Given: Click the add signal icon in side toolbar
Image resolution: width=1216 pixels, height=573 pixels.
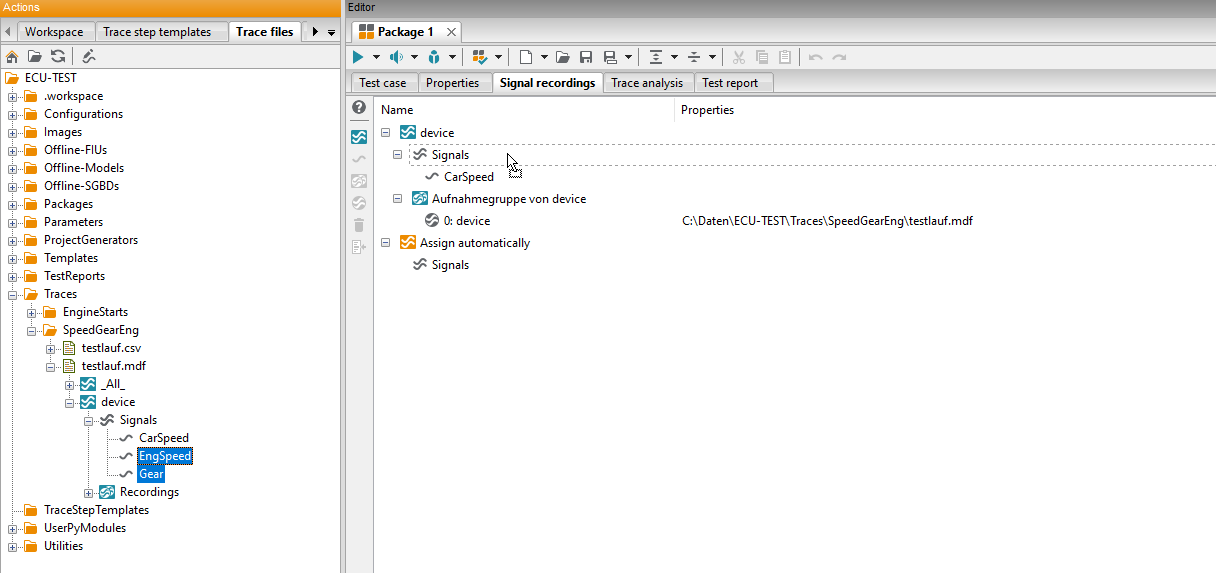Looking at the screenshot, I should point(359,159).
